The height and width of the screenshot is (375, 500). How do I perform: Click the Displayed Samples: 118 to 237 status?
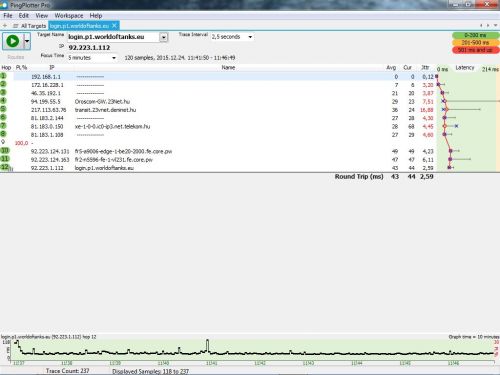(x=150, y=371)
